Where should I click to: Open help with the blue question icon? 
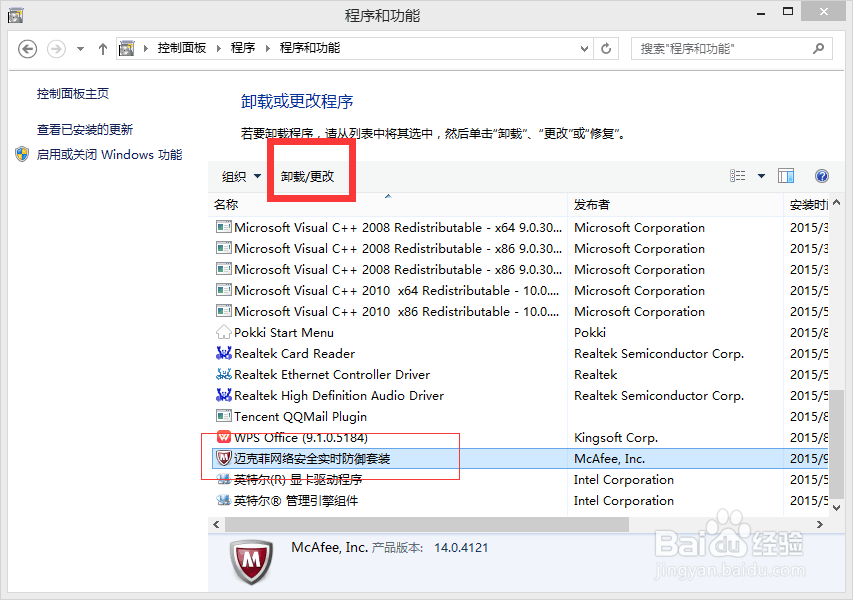pyautogui.click(x=821, y=176)
